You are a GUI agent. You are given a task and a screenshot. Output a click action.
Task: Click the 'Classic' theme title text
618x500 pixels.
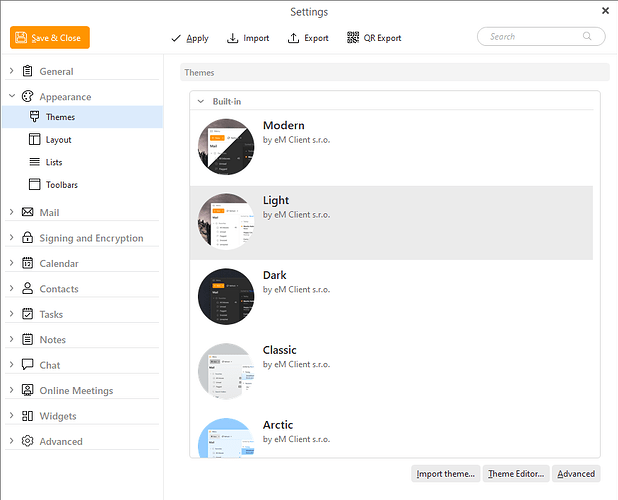(279, 350)
